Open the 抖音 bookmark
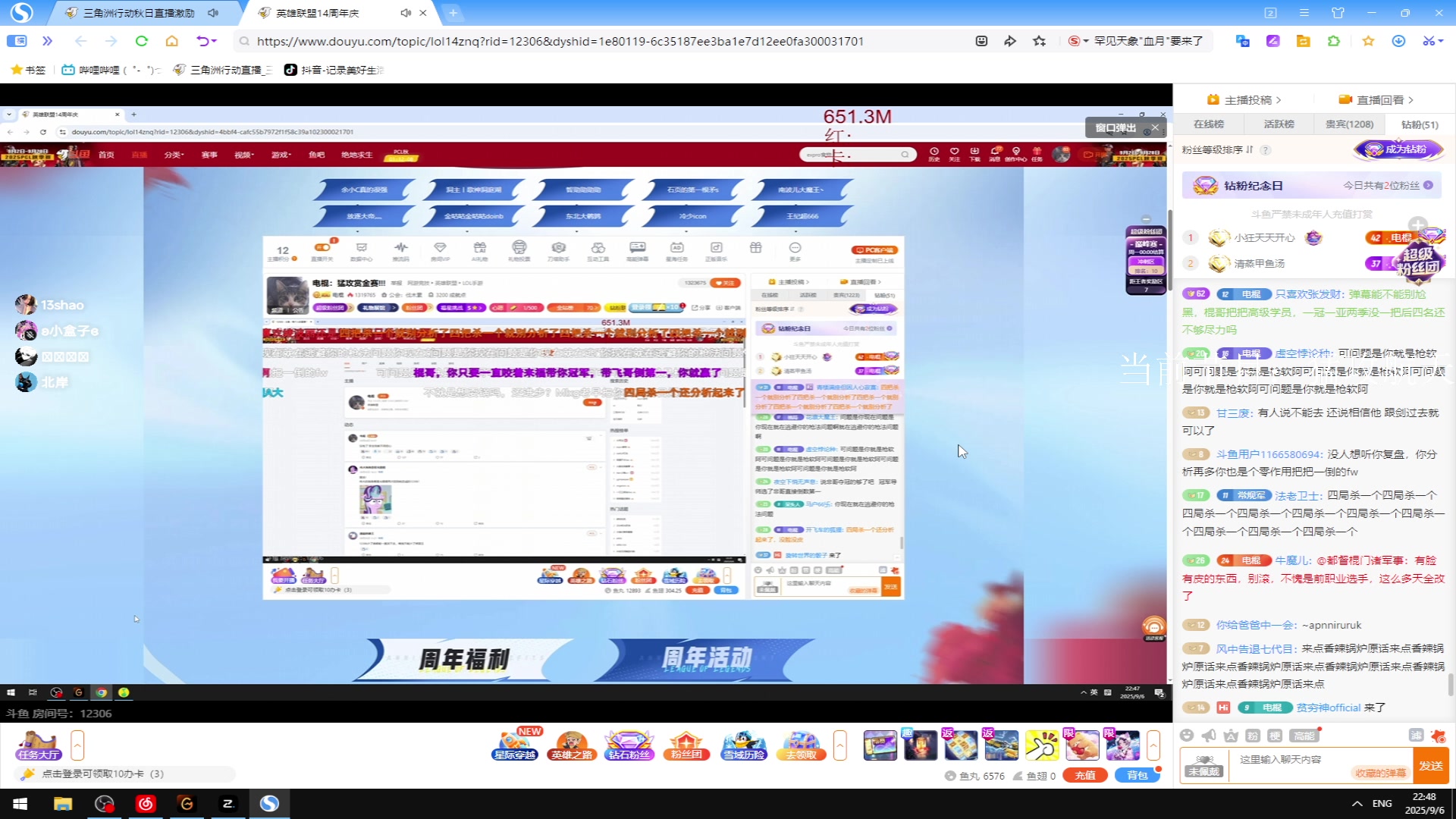The height and width of the screenshot is (819, 1456). (x=334, y=70)
